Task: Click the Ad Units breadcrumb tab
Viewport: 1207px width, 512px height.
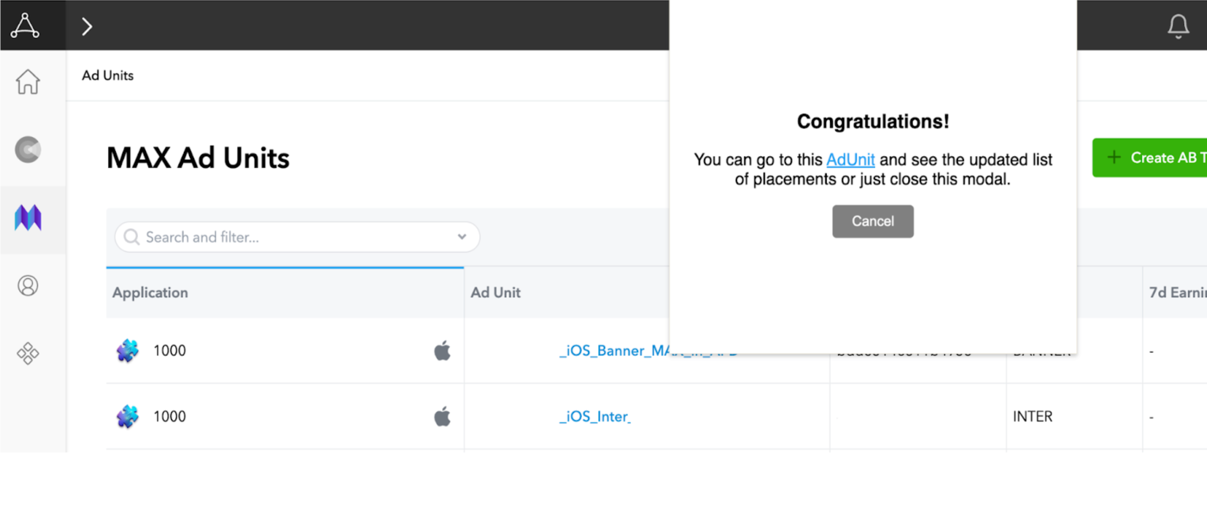Action: click(108, 76)
